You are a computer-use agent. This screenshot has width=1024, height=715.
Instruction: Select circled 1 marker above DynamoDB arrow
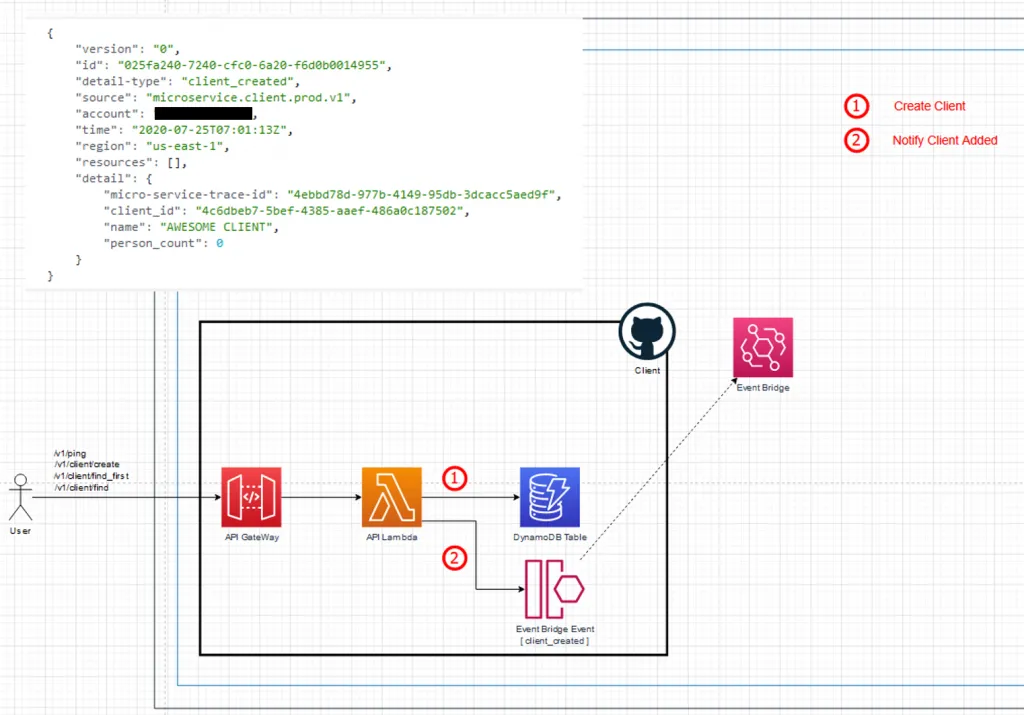coord(454,479)
